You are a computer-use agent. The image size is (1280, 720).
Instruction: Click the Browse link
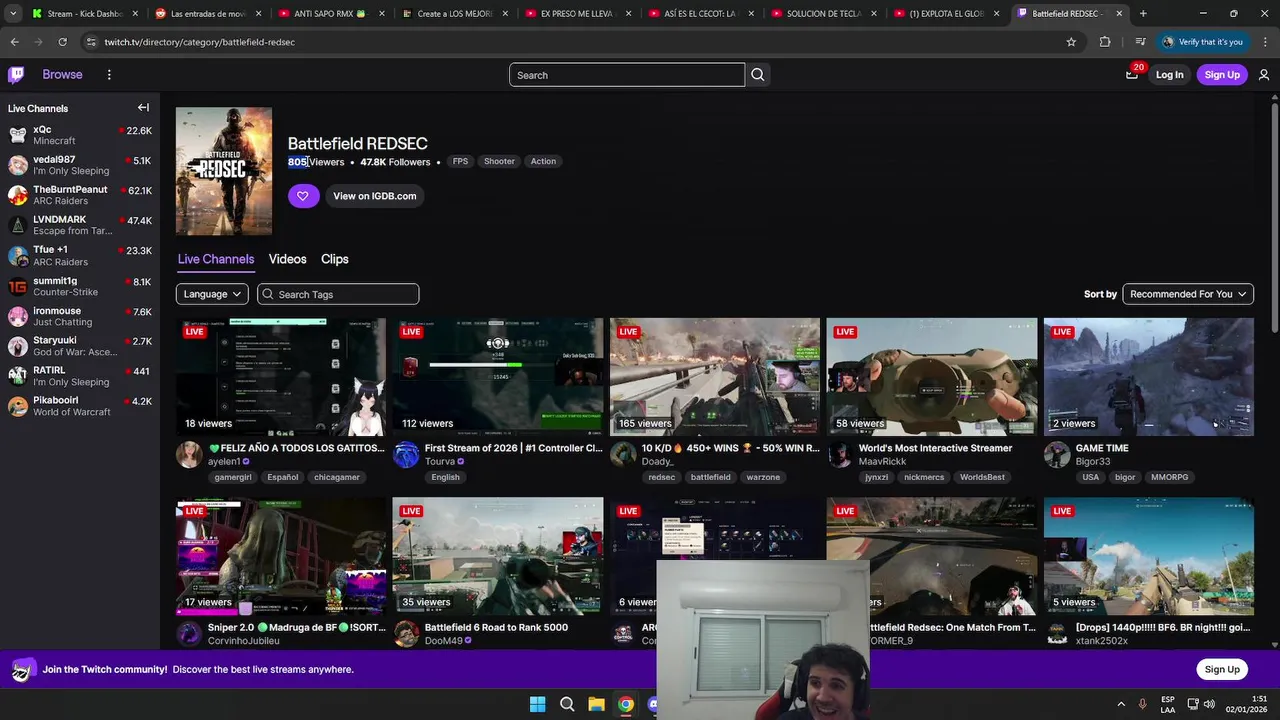pyautogui.click(x=62, y=75)
